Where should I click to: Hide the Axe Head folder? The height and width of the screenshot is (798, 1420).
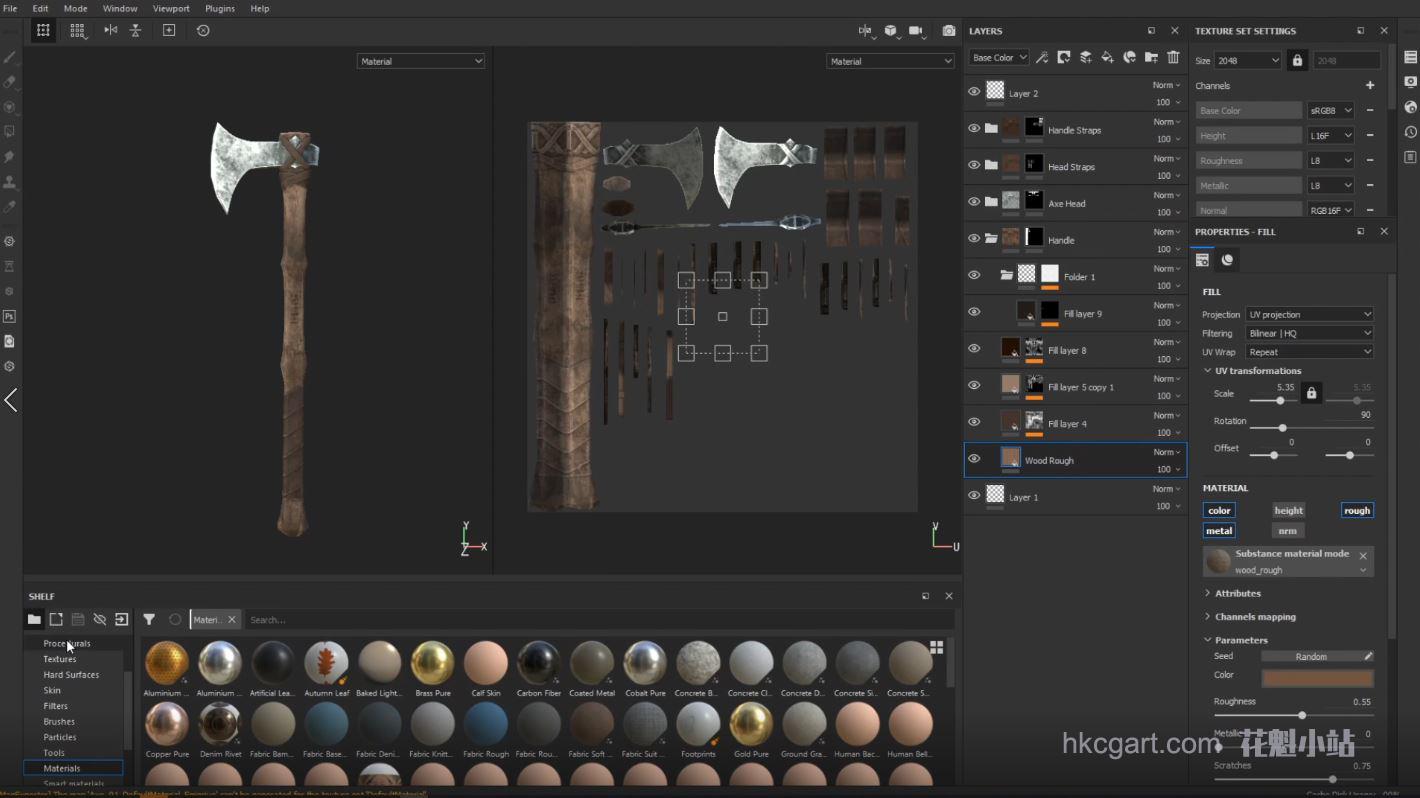coord(974,202)
